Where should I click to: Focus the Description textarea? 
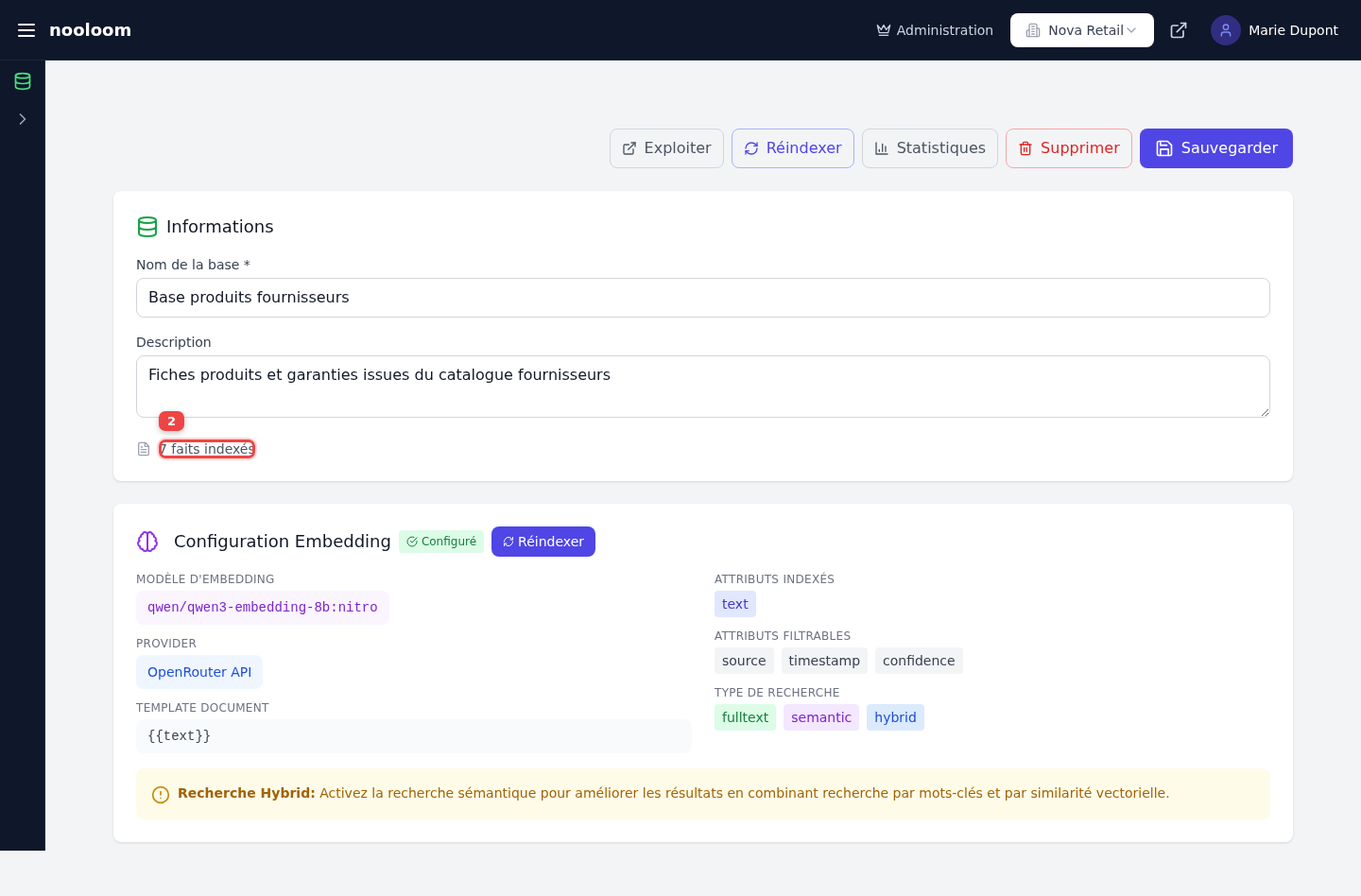click(x=702, y=387)
